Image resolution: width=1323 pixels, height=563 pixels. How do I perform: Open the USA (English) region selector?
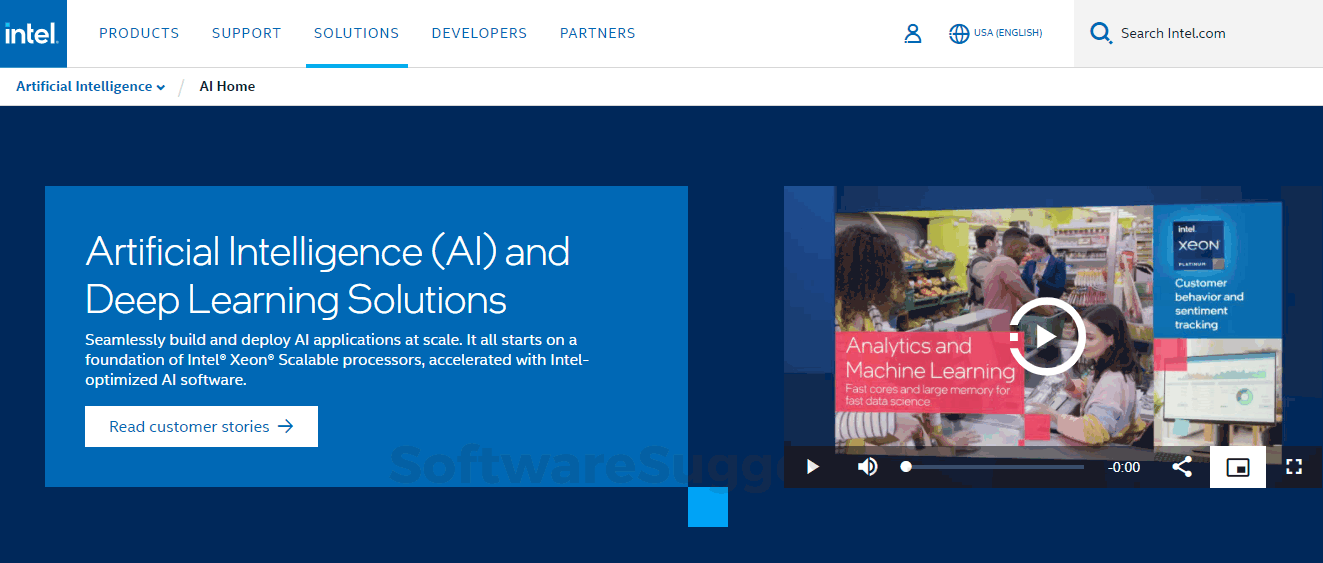pos(1008,34)
